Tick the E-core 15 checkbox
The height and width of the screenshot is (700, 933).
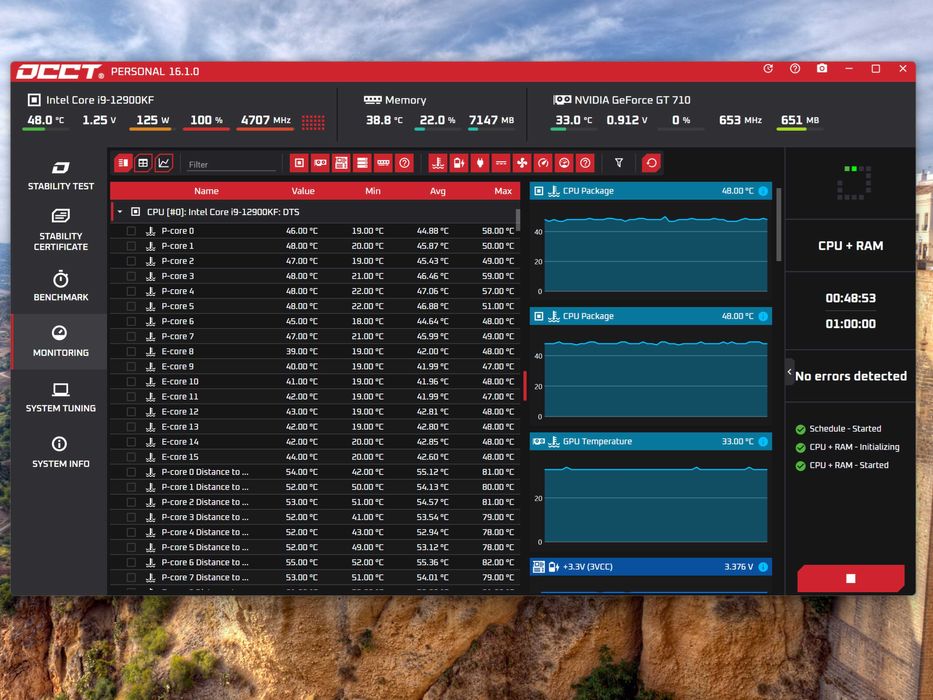point(131,457)
